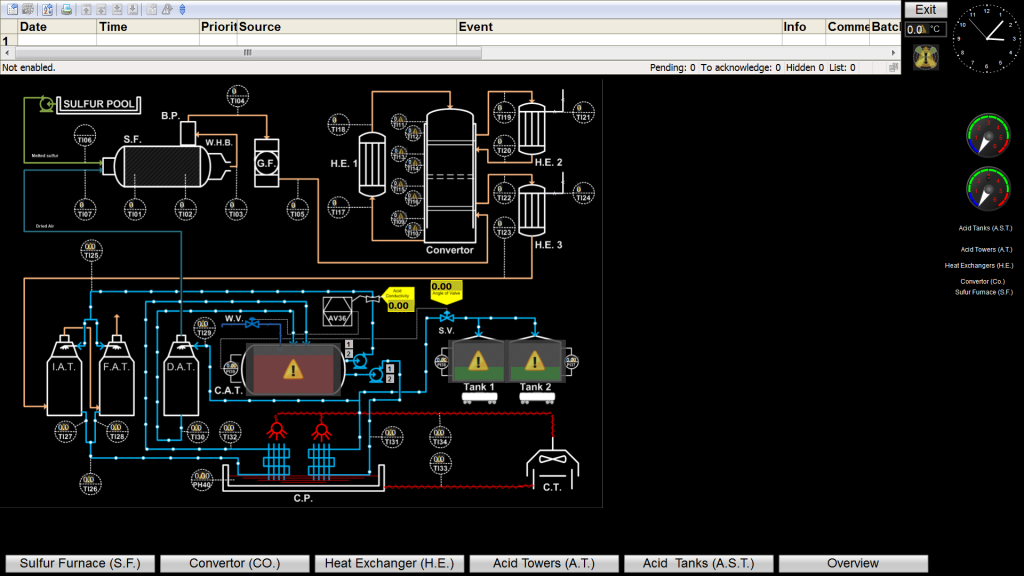Click the Exit button
Viewport: 1024px width, 576px height.
tap(925, 10)
